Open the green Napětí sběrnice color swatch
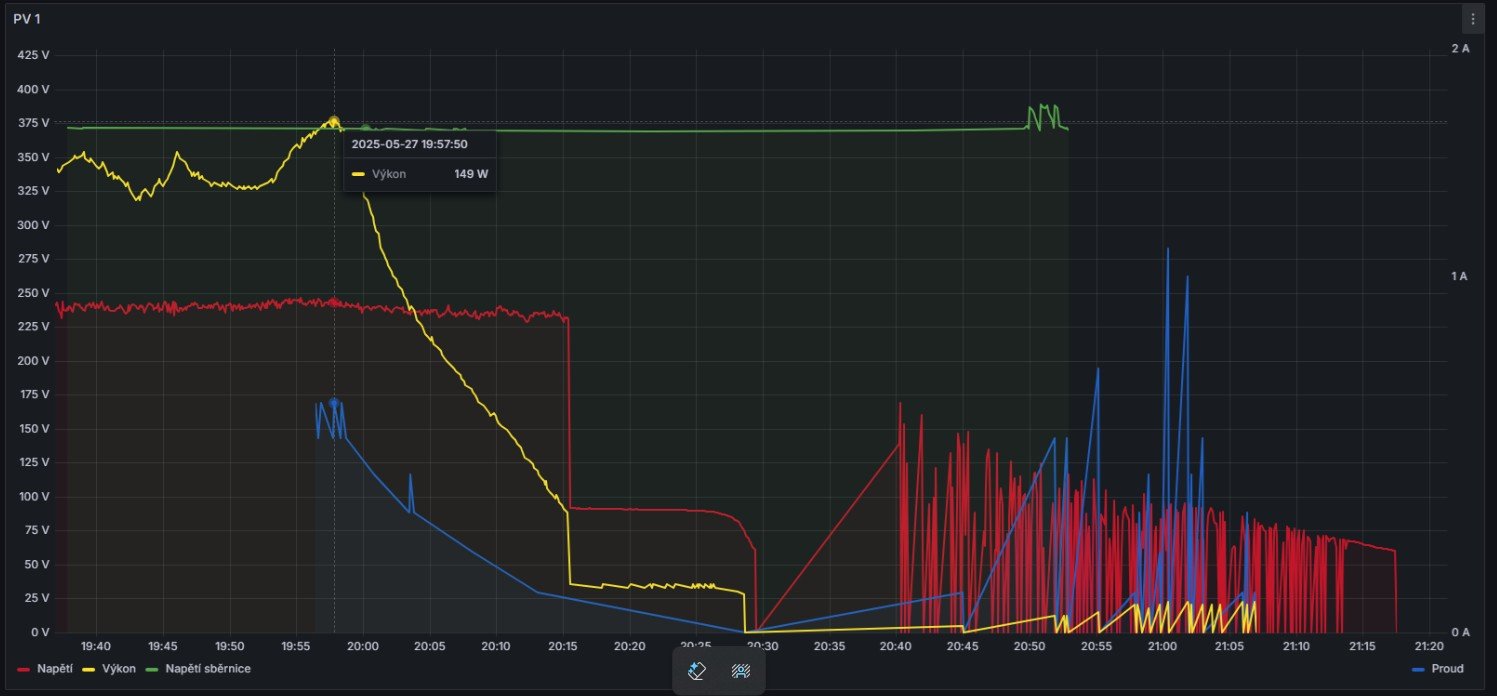Viewport: 1497px width, 696px height. [153, 668]
